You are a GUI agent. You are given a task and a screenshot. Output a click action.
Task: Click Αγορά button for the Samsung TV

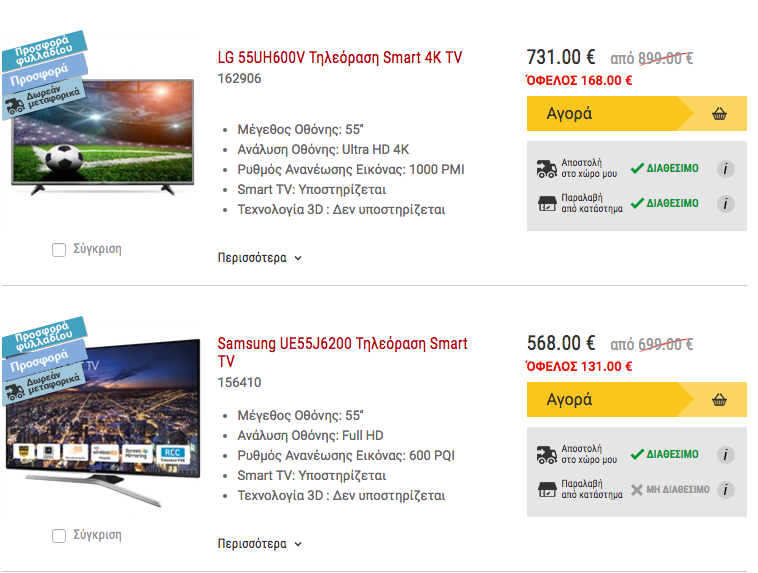click(x=637, y=399)
